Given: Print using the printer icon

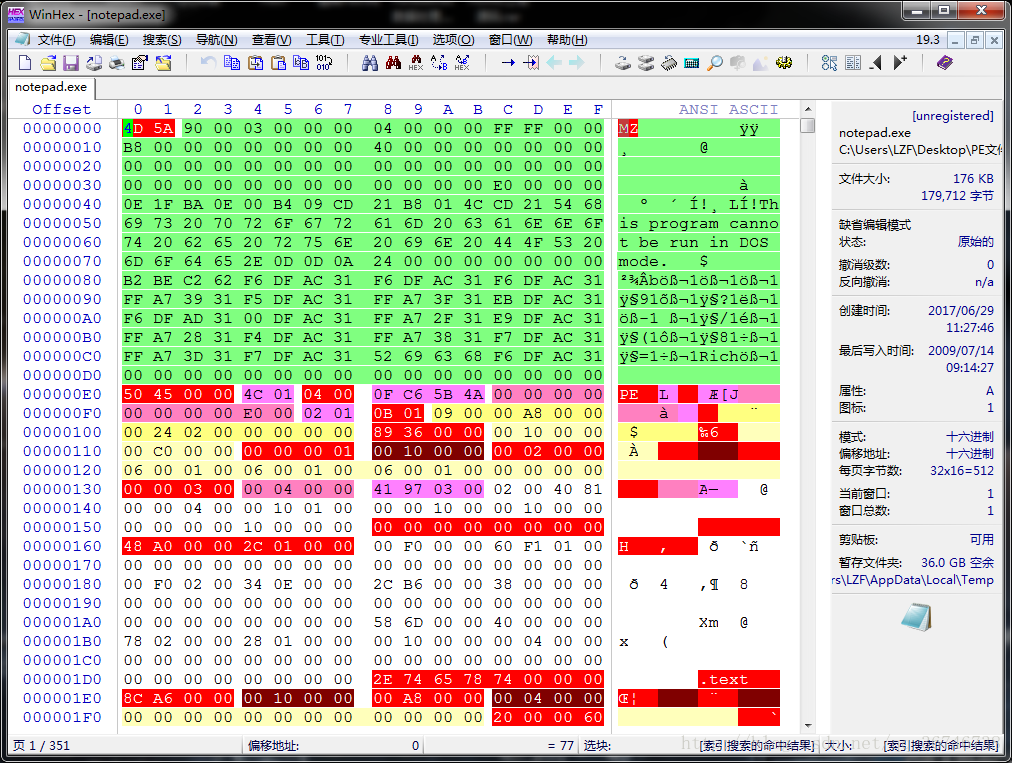Looking at the screenshot, I should coord(117,63).
